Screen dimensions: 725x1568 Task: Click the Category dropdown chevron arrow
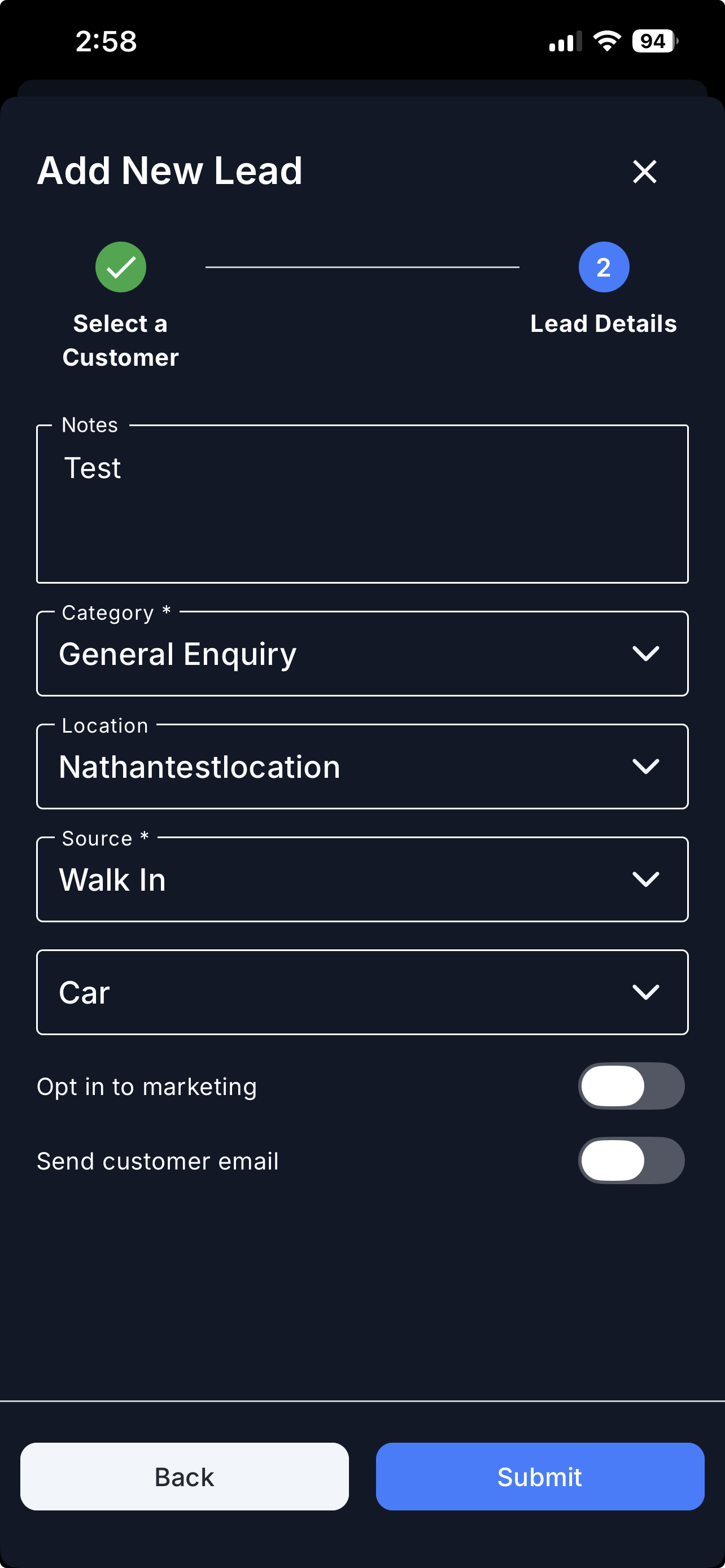coord(645,654)
